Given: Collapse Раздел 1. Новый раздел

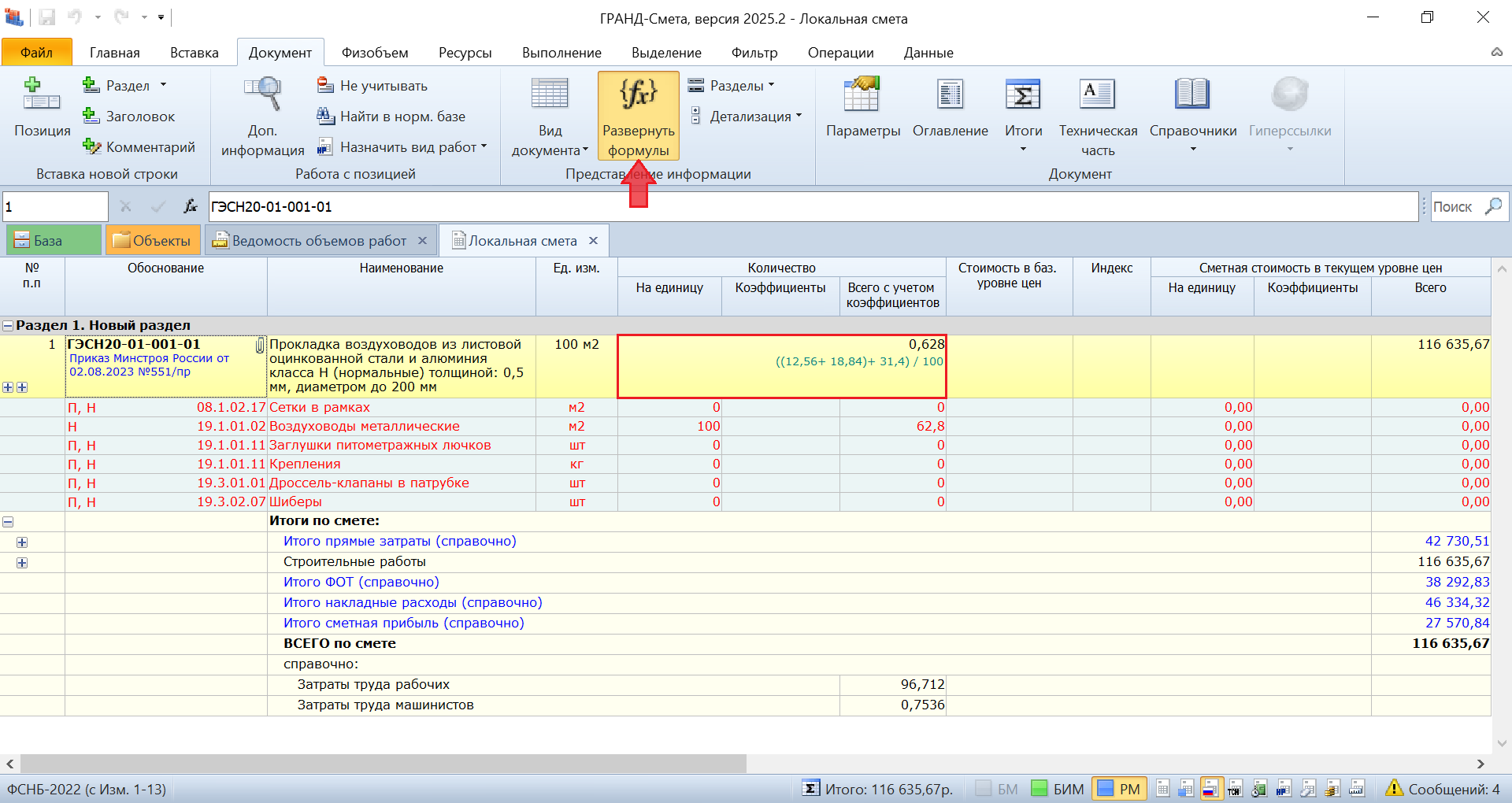Looking at the screenshot, I should 8,325.
